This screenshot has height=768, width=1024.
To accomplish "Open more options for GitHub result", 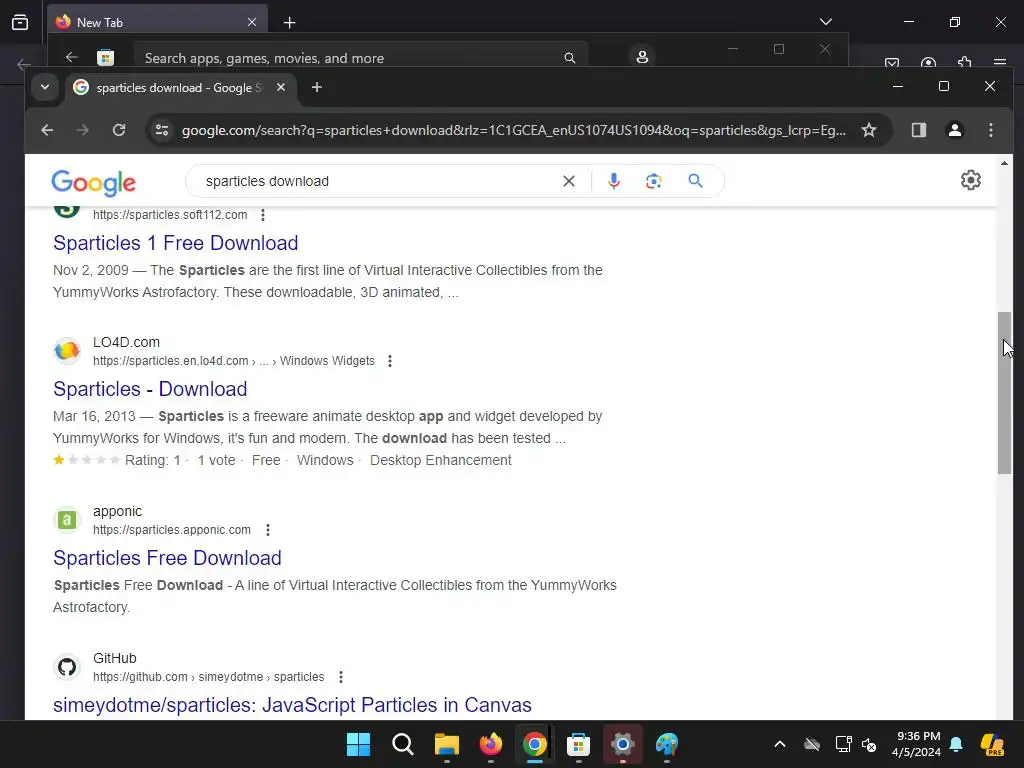I will pyautogui.click(x=341, y=677).
